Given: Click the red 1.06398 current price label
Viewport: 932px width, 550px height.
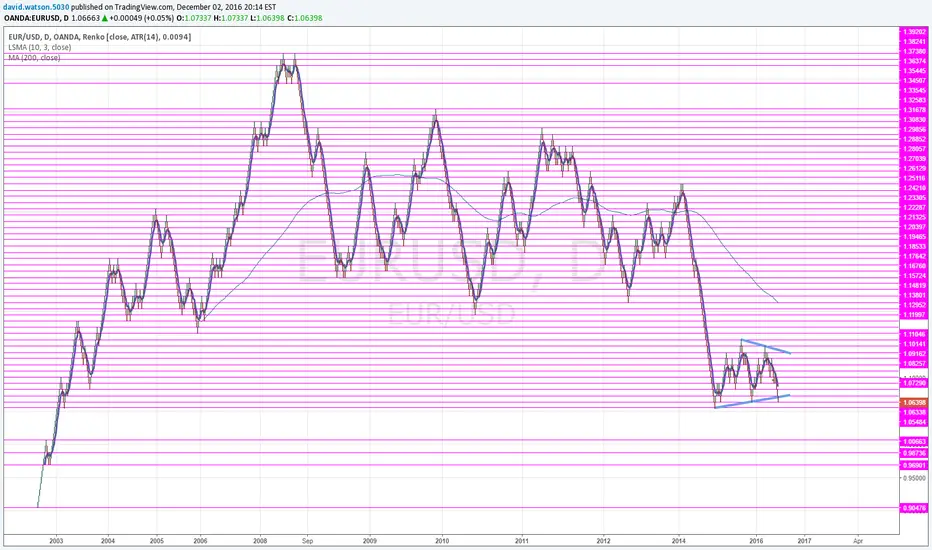Looking at the screenshot, I should (x=914, y=403).
